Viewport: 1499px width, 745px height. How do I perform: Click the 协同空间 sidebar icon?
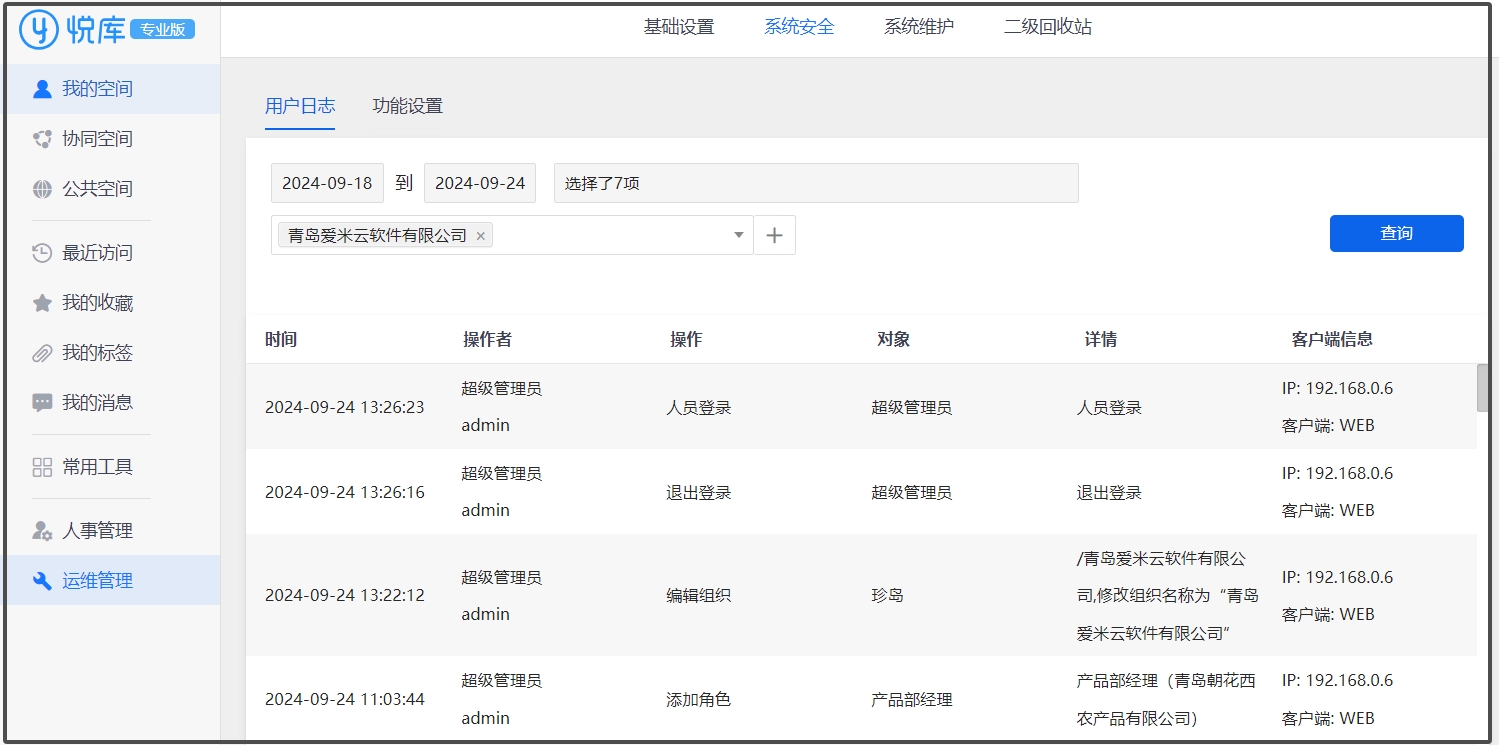(42, 139)
